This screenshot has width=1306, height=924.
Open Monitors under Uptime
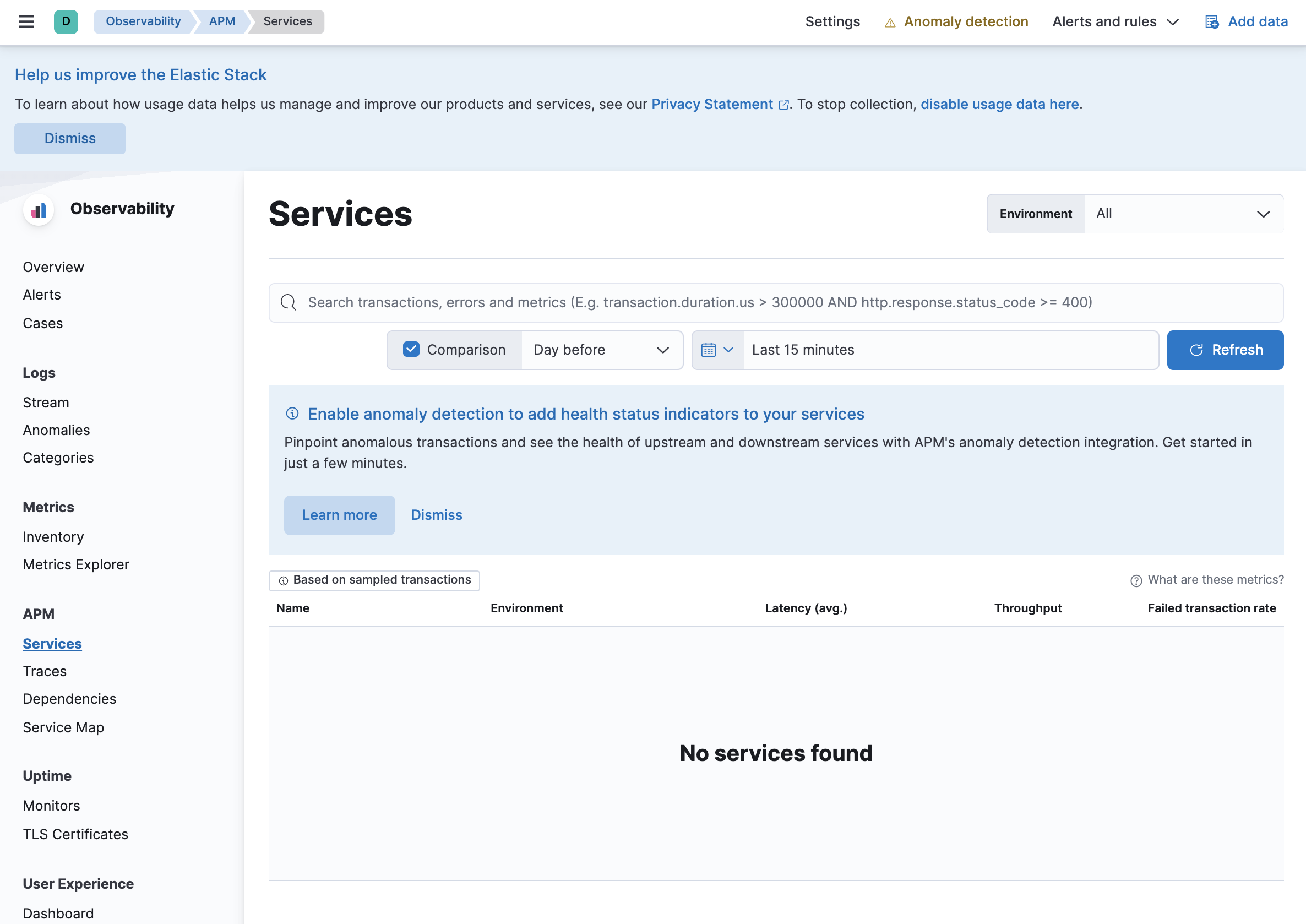click(51, 806)
